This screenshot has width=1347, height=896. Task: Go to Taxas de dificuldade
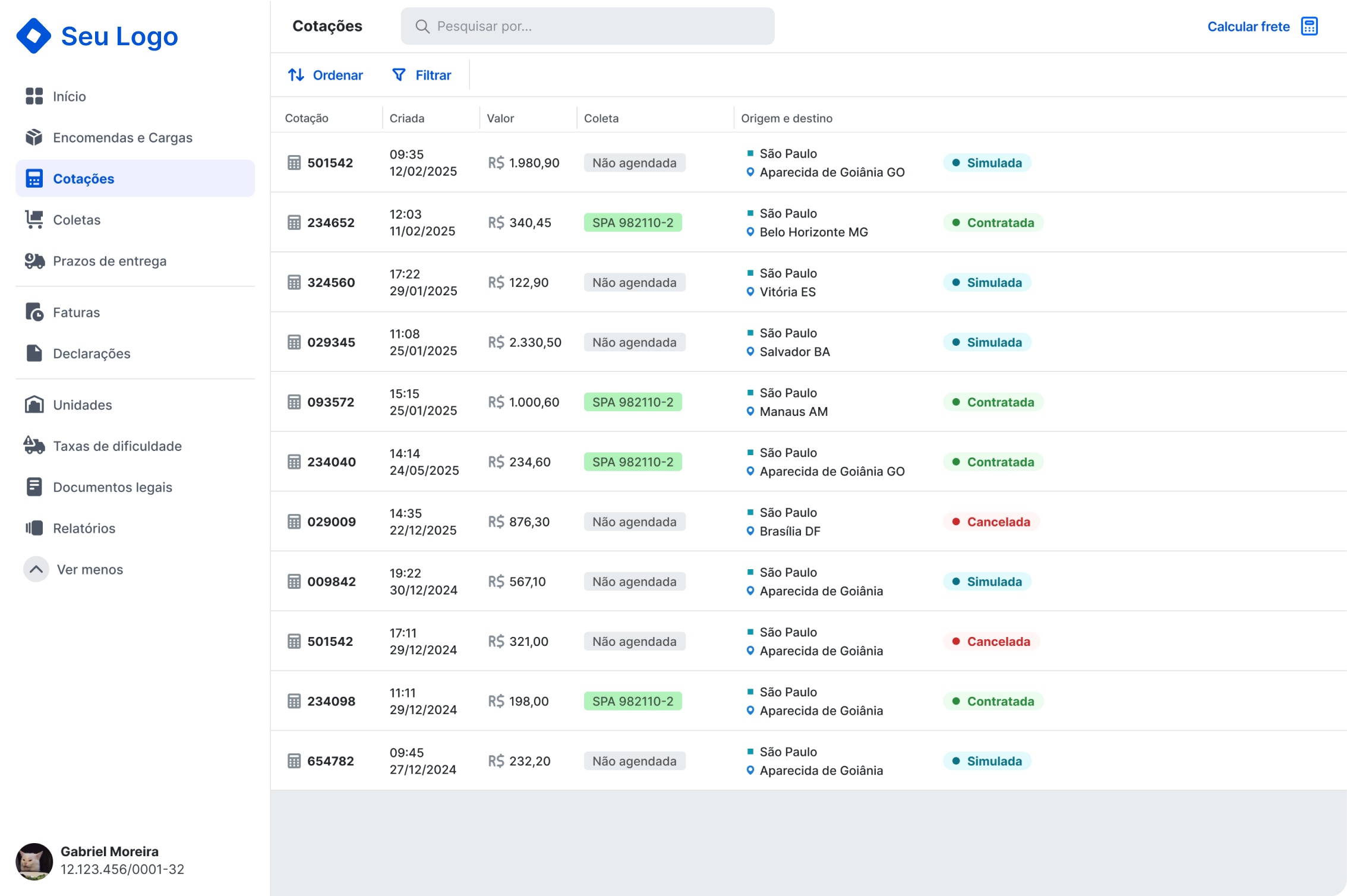tap(117, 446)
